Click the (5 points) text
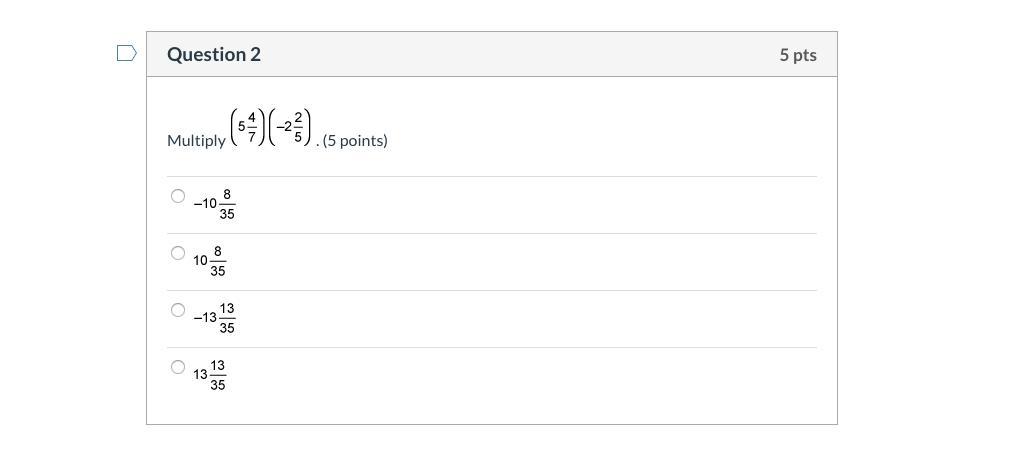 355,141
